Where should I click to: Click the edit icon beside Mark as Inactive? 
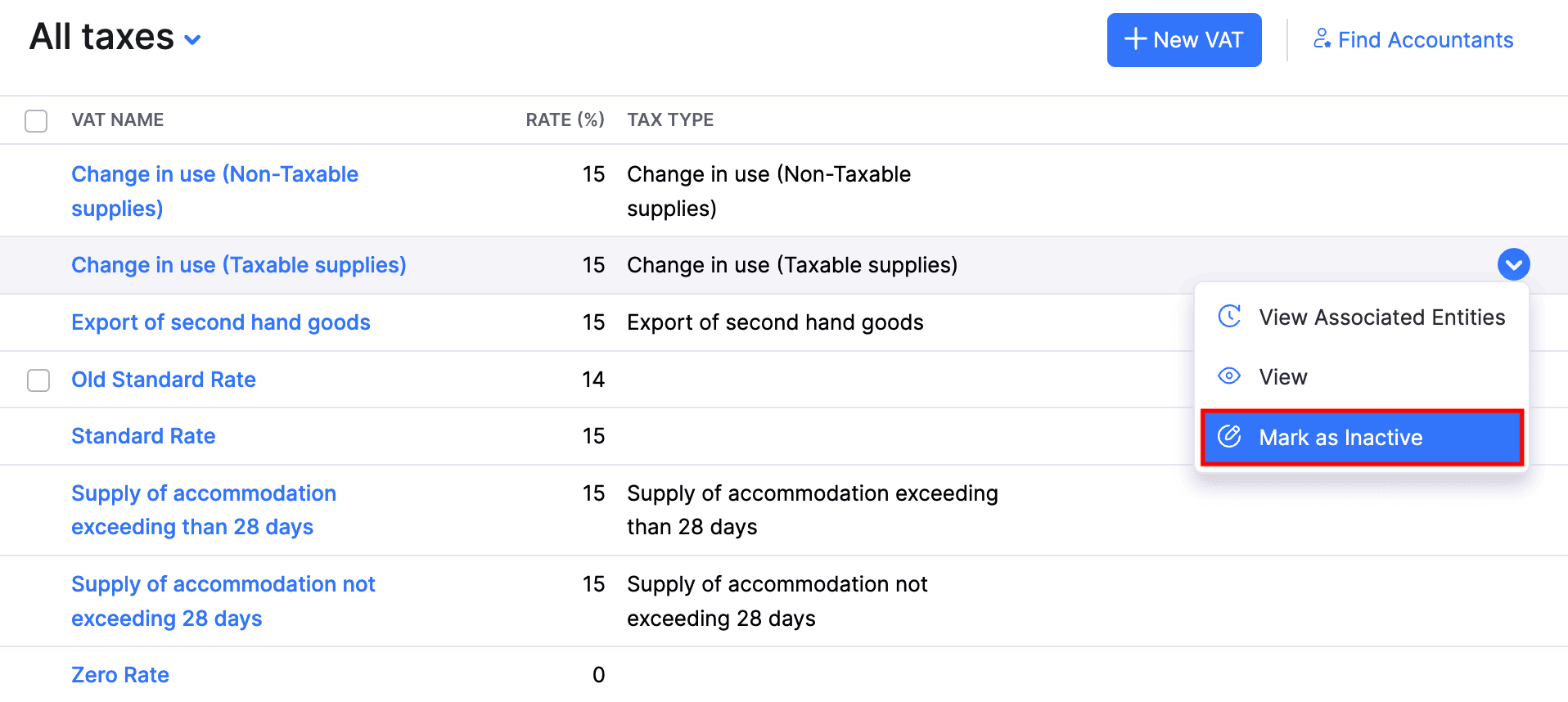(1229, 437)
